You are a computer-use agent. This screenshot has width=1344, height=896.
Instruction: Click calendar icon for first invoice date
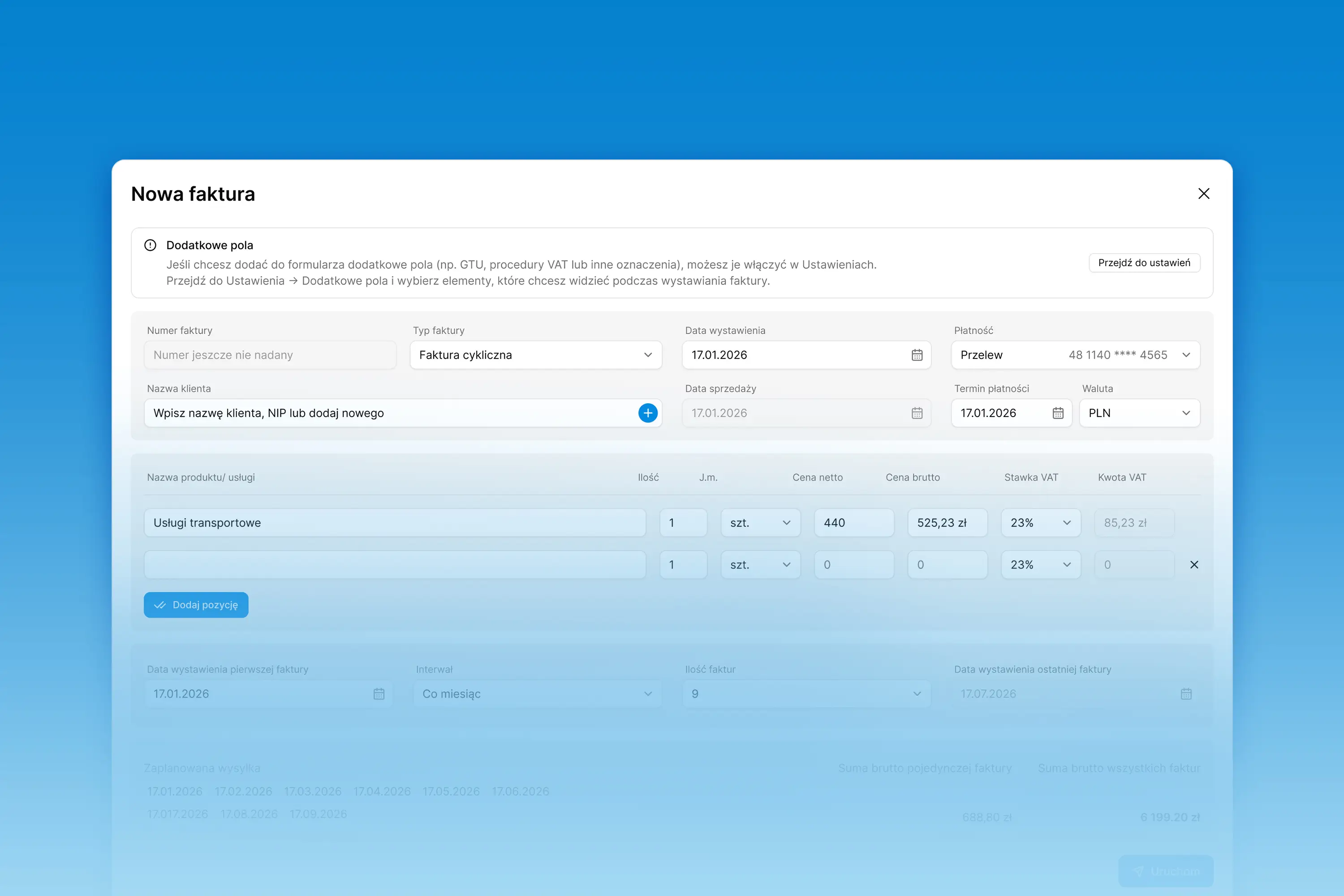point(379,694)
